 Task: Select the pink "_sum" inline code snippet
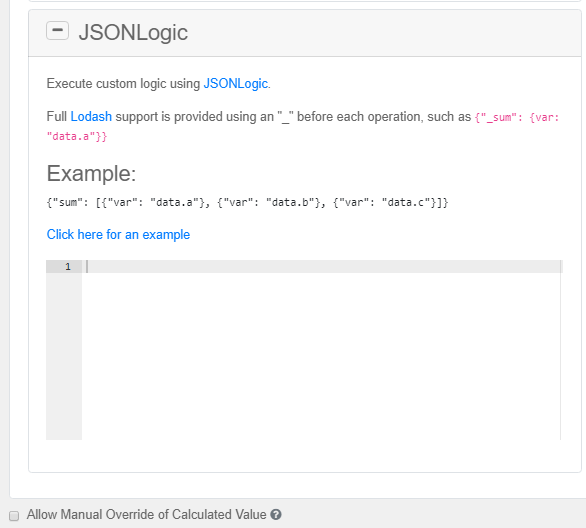click(303, 127)
